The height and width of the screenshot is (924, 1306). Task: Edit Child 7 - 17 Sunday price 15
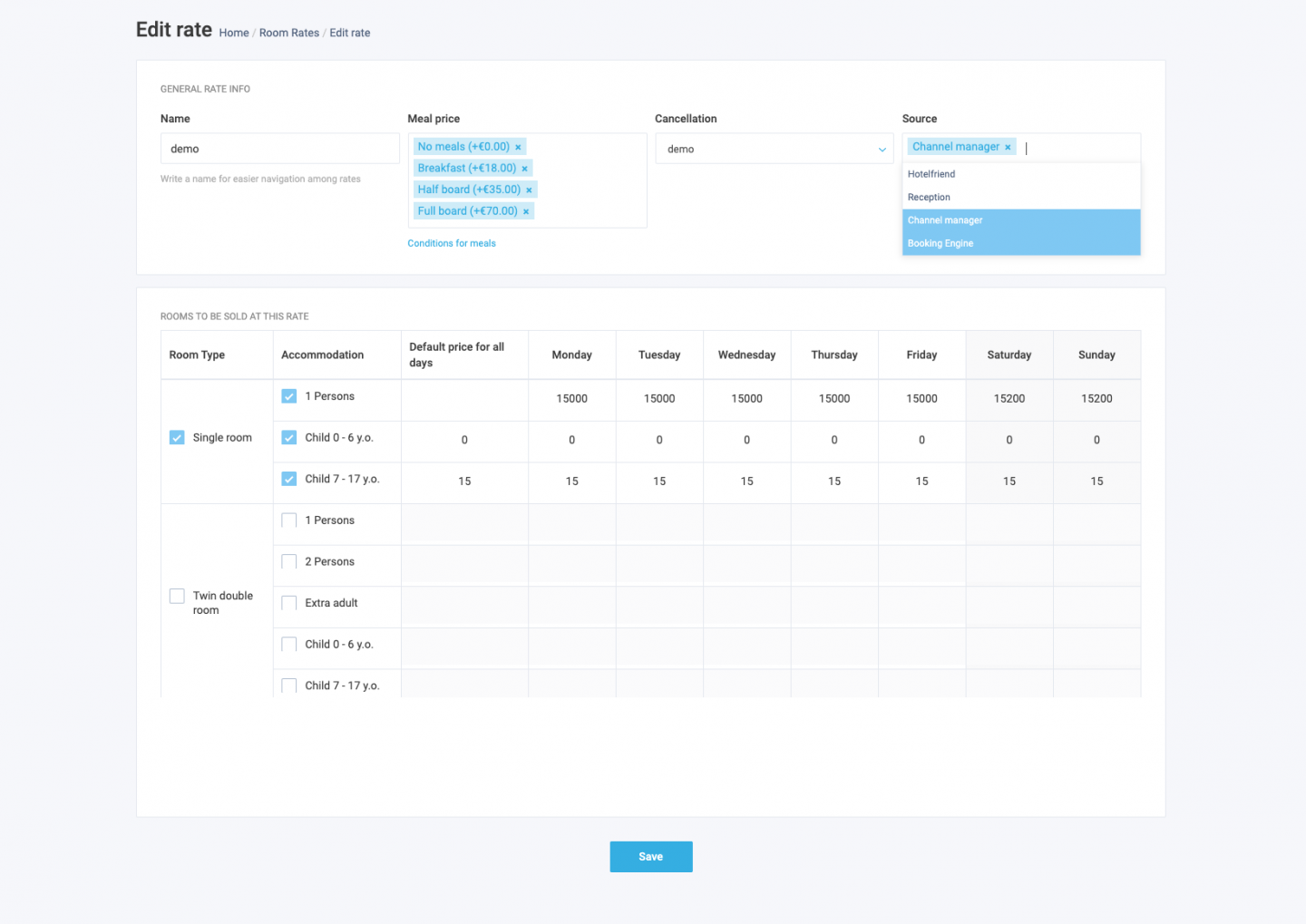pyautogui.click(x=1097, y=482)
